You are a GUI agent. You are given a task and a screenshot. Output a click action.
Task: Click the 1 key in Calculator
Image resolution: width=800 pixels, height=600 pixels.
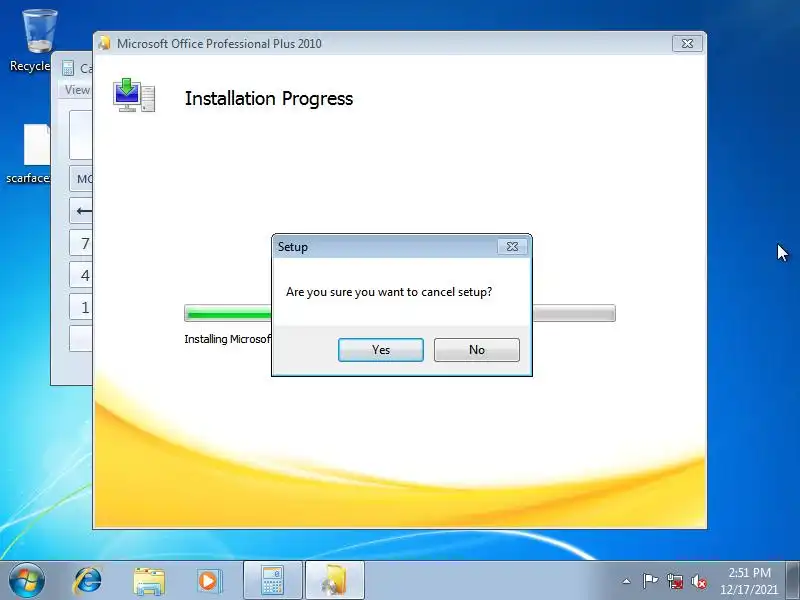click(x=82, y=307)
